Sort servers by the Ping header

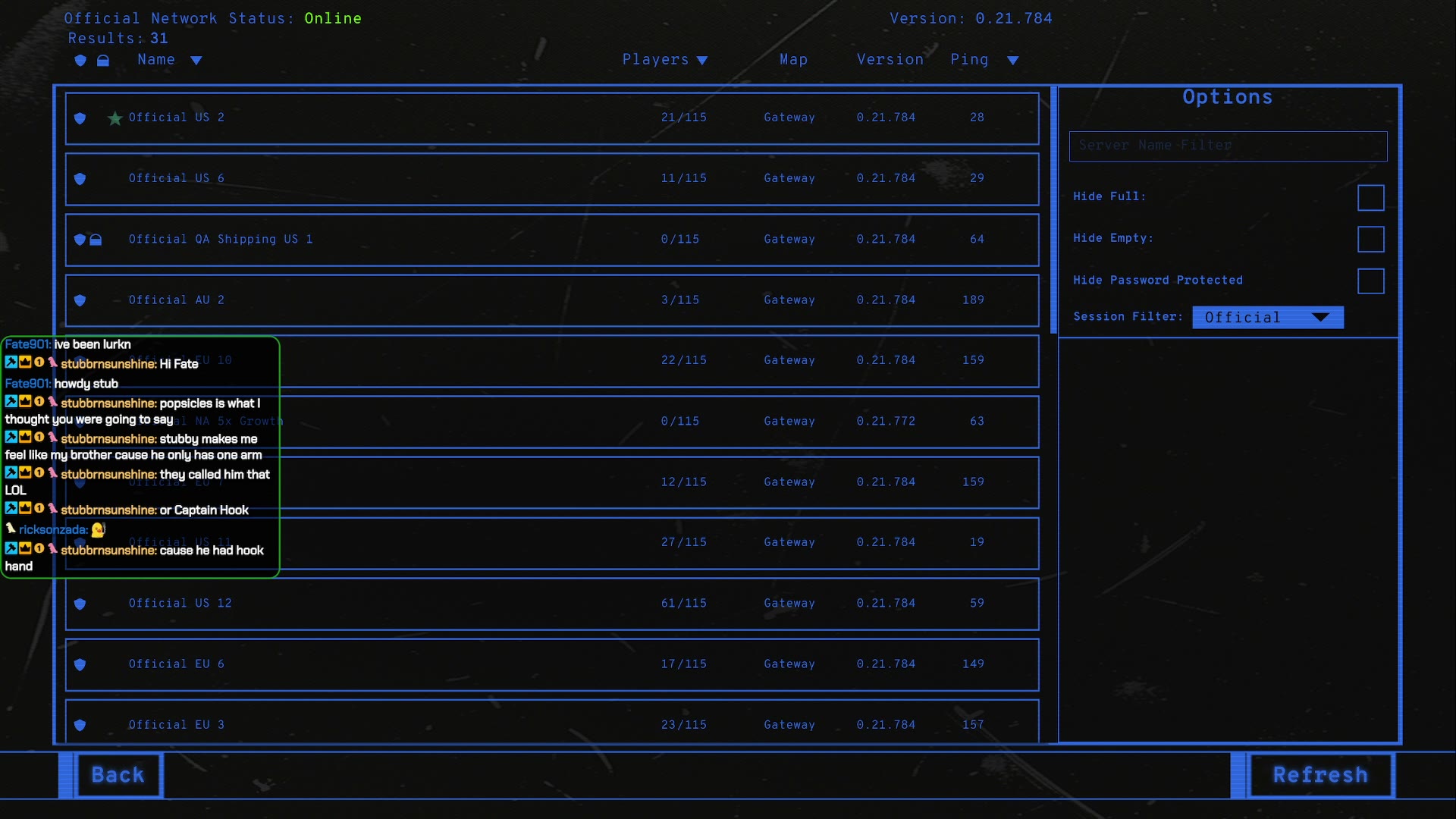pyautogui.click(x=969, y=59)
